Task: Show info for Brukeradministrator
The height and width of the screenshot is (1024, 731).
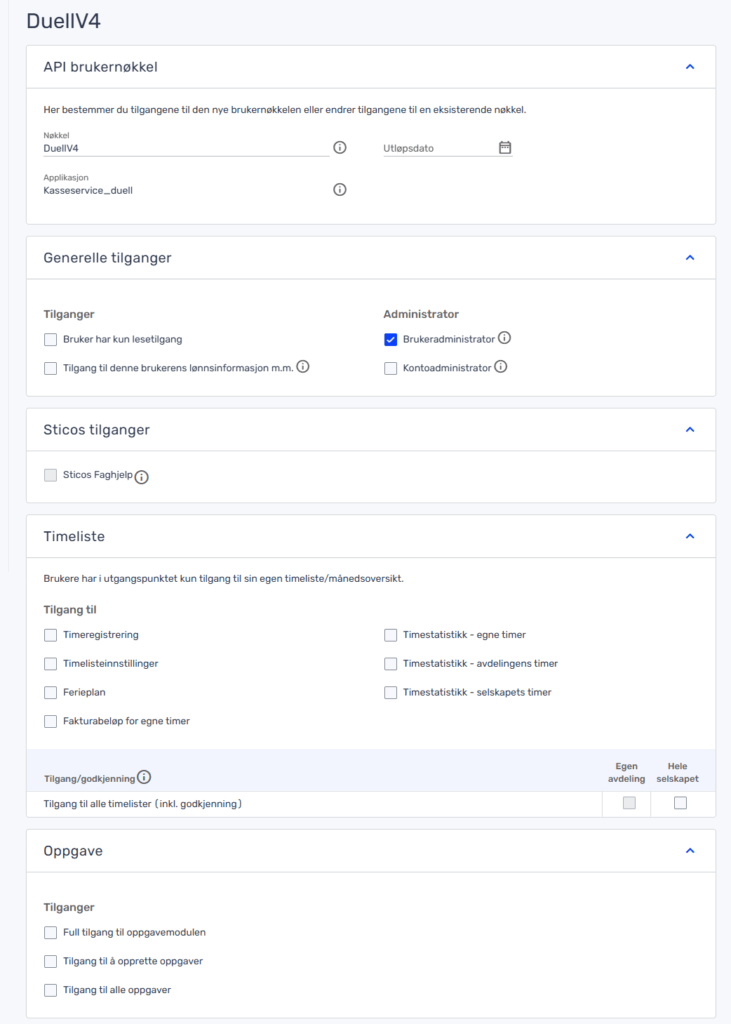Action: tap(504, 338)
